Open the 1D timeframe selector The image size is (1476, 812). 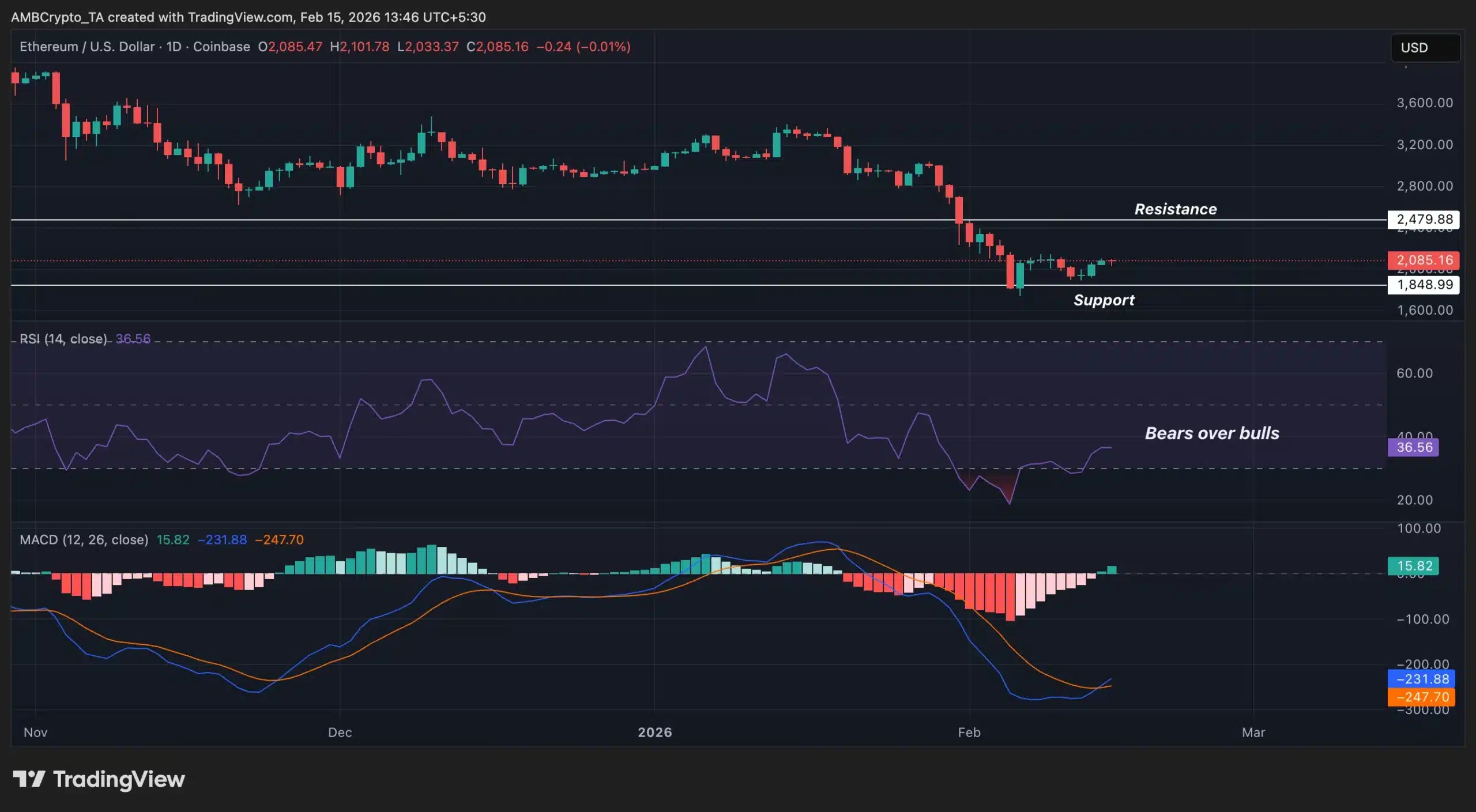pyautogui.click(x=174, y=47)
